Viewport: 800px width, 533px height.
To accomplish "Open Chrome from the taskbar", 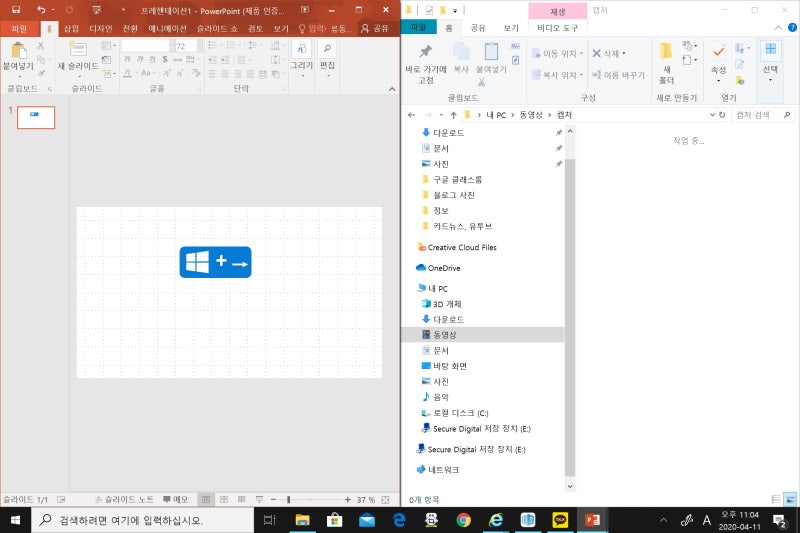I will (463, 520).
